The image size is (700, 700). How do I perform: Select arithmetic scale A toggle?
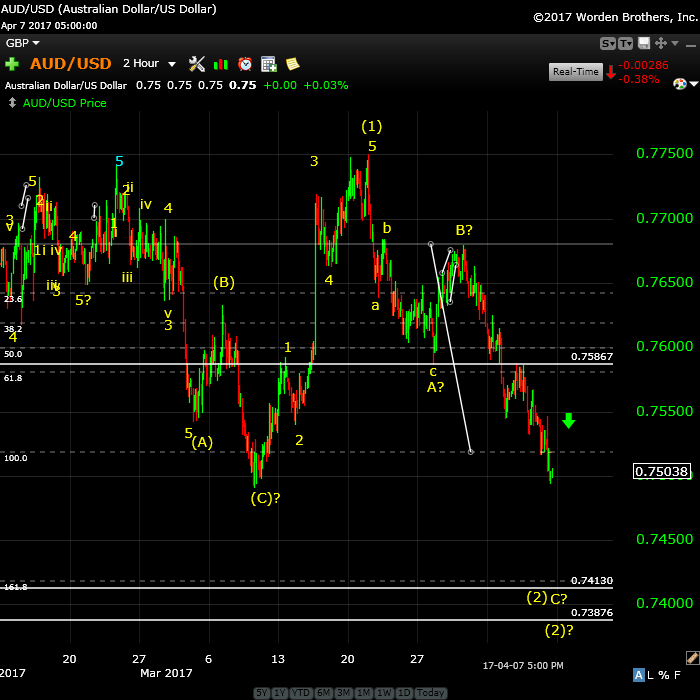pyautogui.click(x=638, y=675)
